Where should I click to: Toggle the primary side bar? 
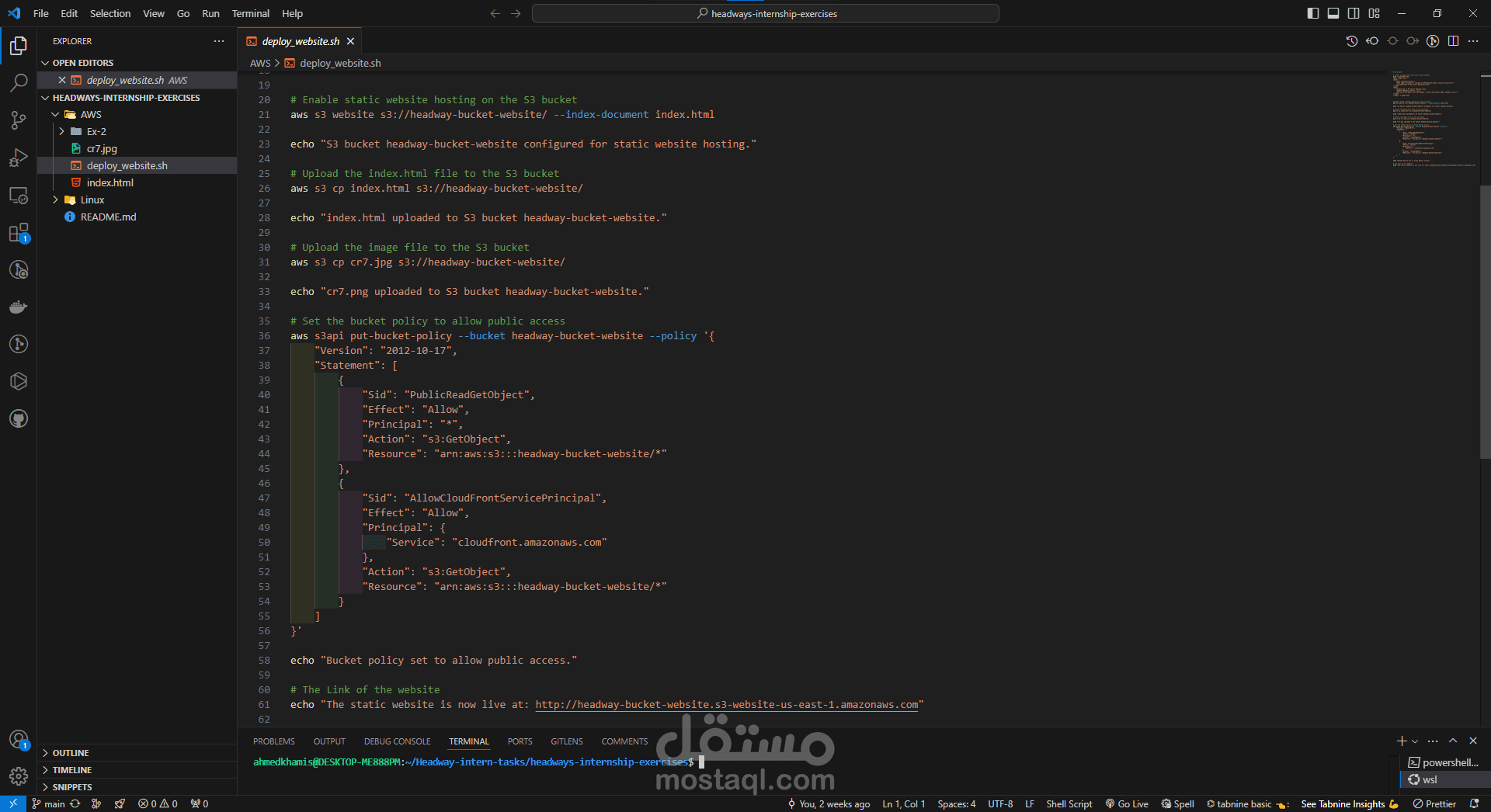click(x=1313, y=13)
